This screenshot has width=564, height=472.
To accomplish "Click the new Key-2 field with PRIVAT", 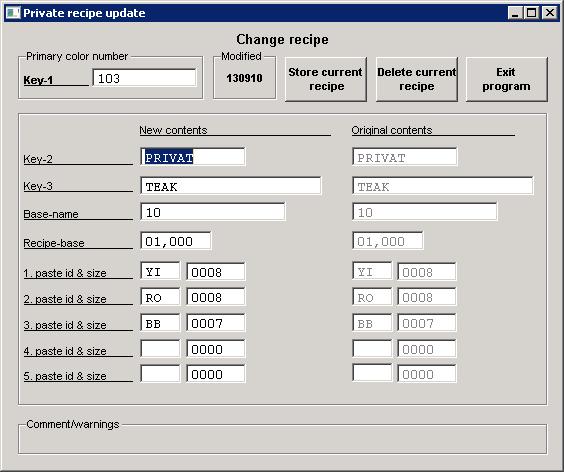I will point(193,158).
